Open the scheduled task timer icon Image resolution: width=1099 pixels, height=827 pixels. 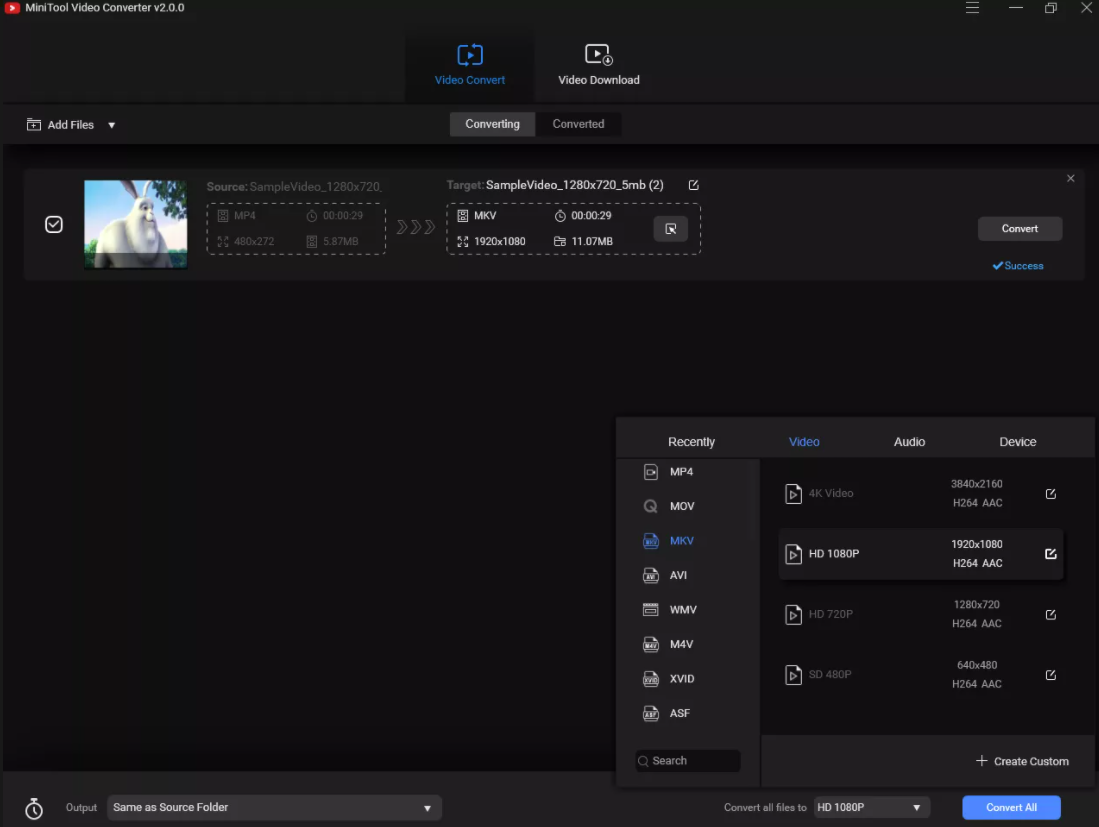point(34,808)
